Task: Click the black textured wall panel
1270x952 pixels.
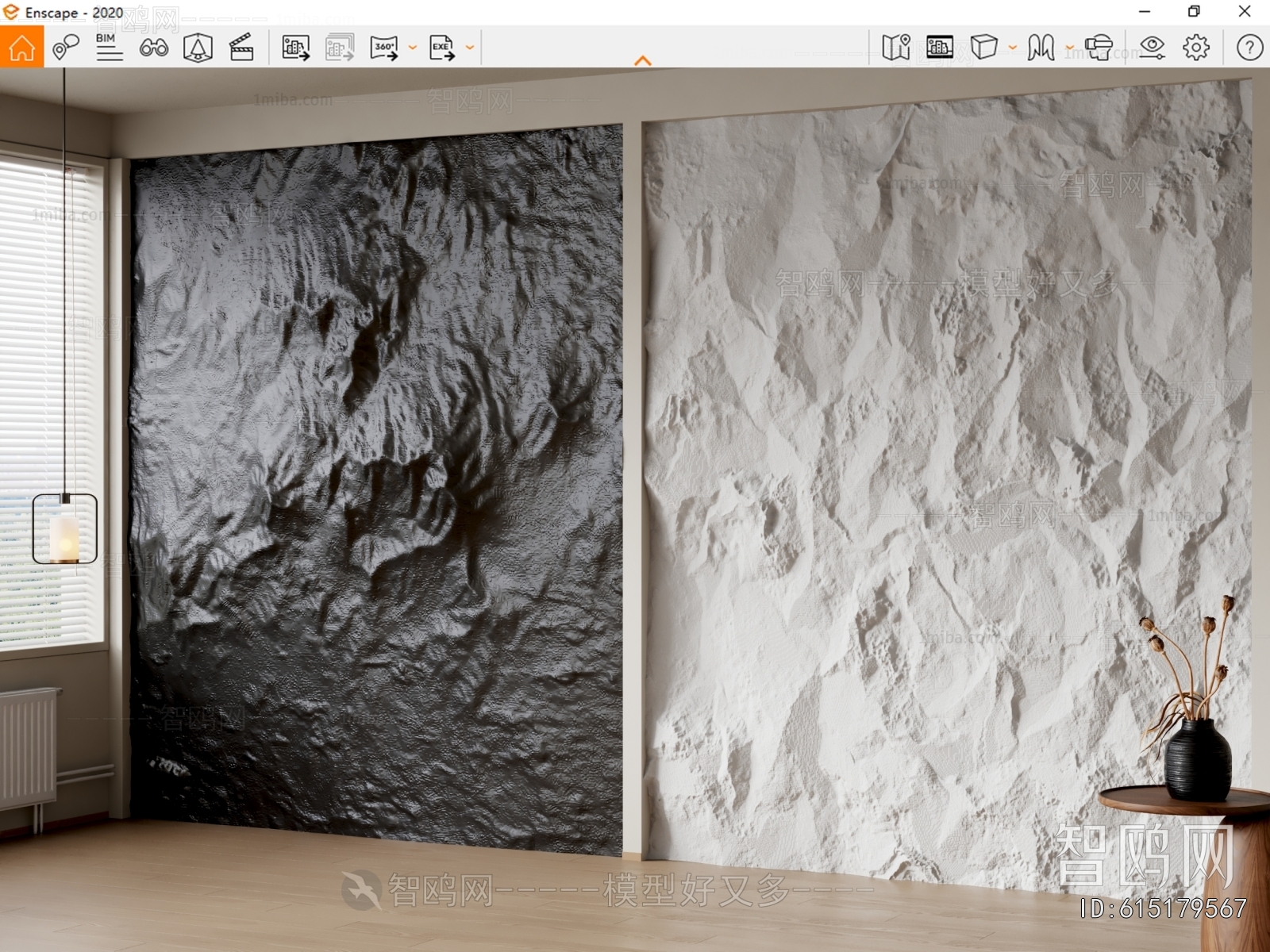Action: tap(376, 492)
